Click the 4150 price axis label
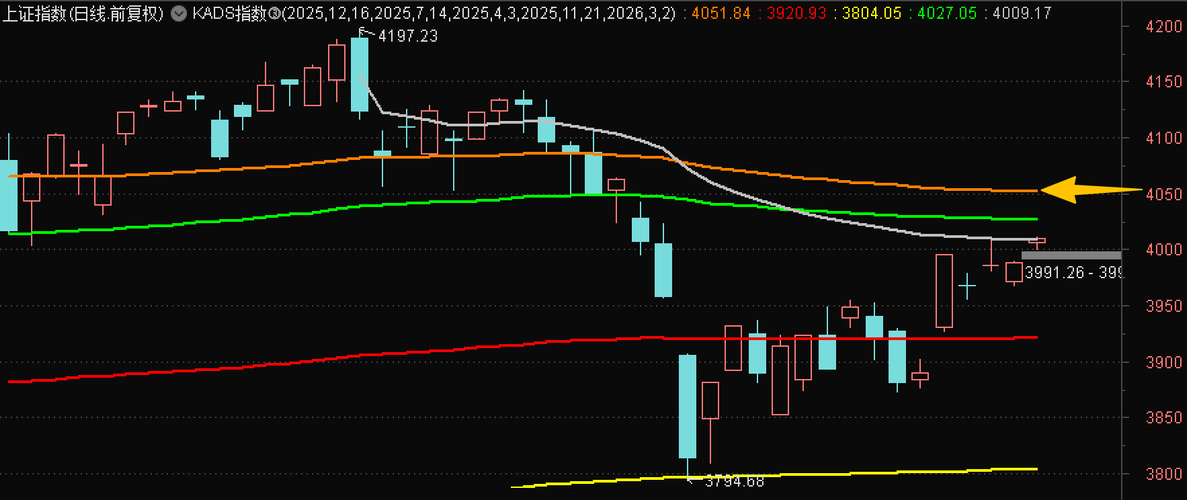Image resolution: width=1187 pixels, height=500 pixels. (1163, 82)
